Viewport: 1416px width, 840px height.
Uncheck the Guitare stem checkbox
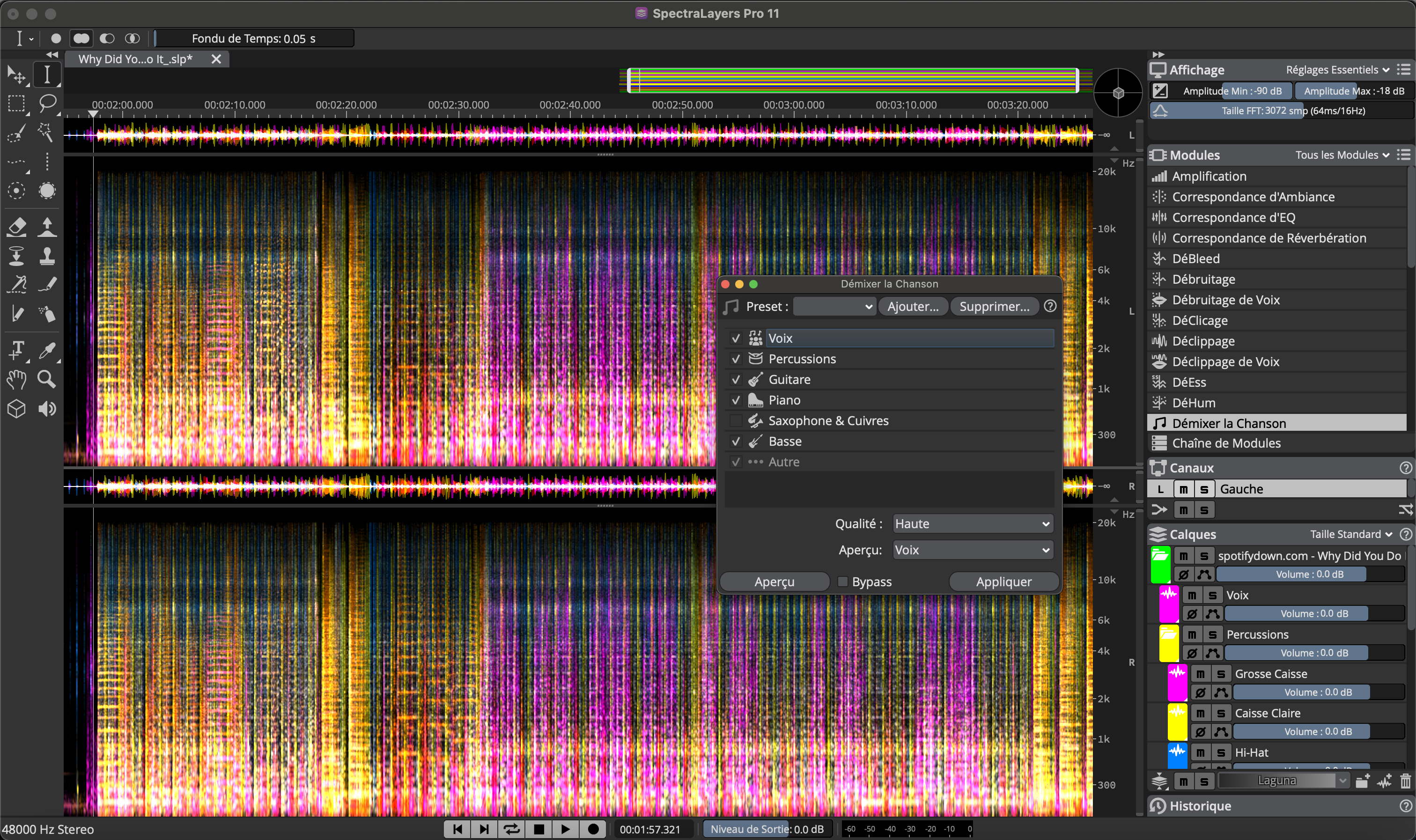point(736,379)
